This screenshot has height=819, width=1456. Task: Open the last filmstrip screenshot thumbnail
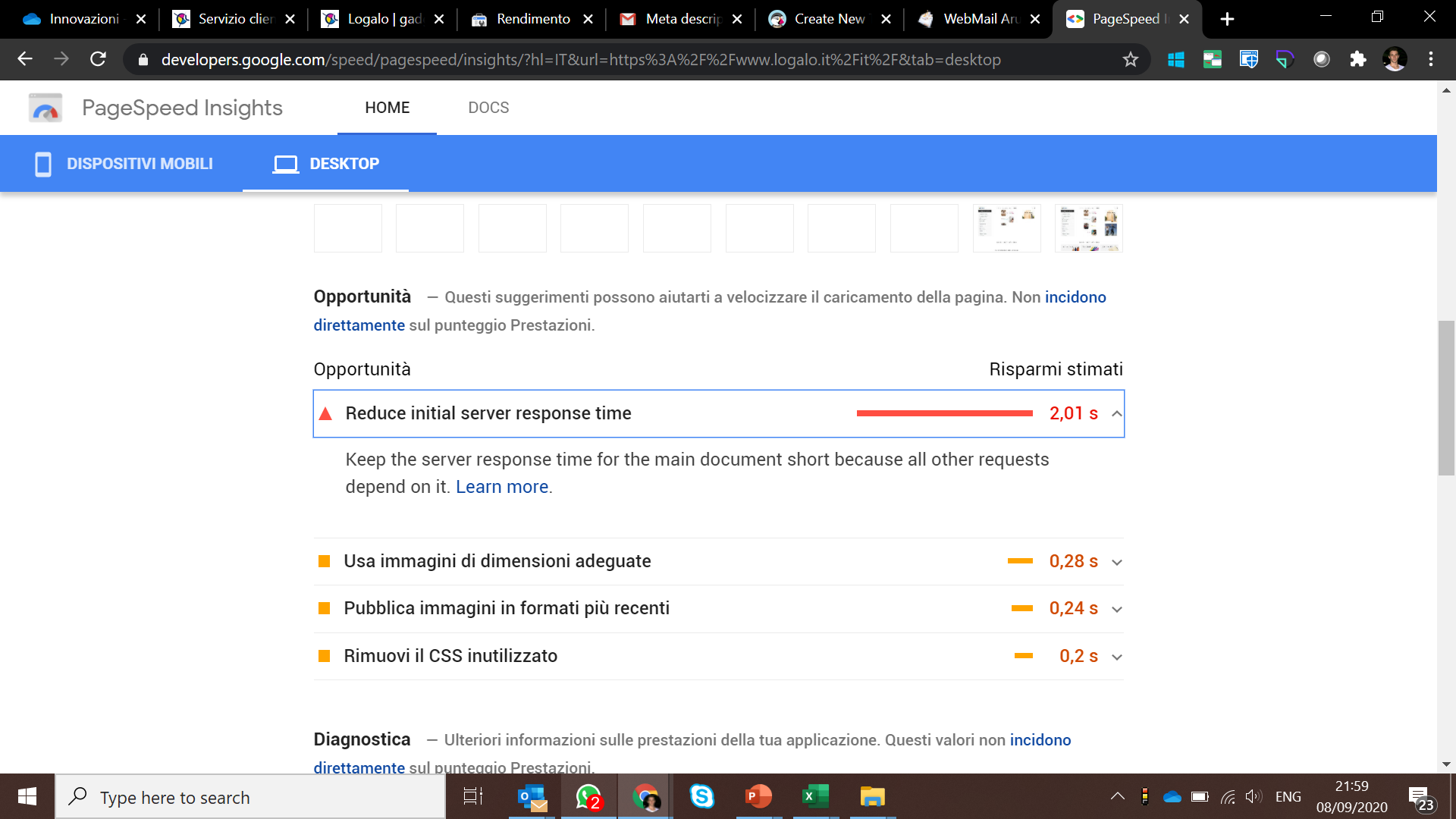tap(1088, 227)
